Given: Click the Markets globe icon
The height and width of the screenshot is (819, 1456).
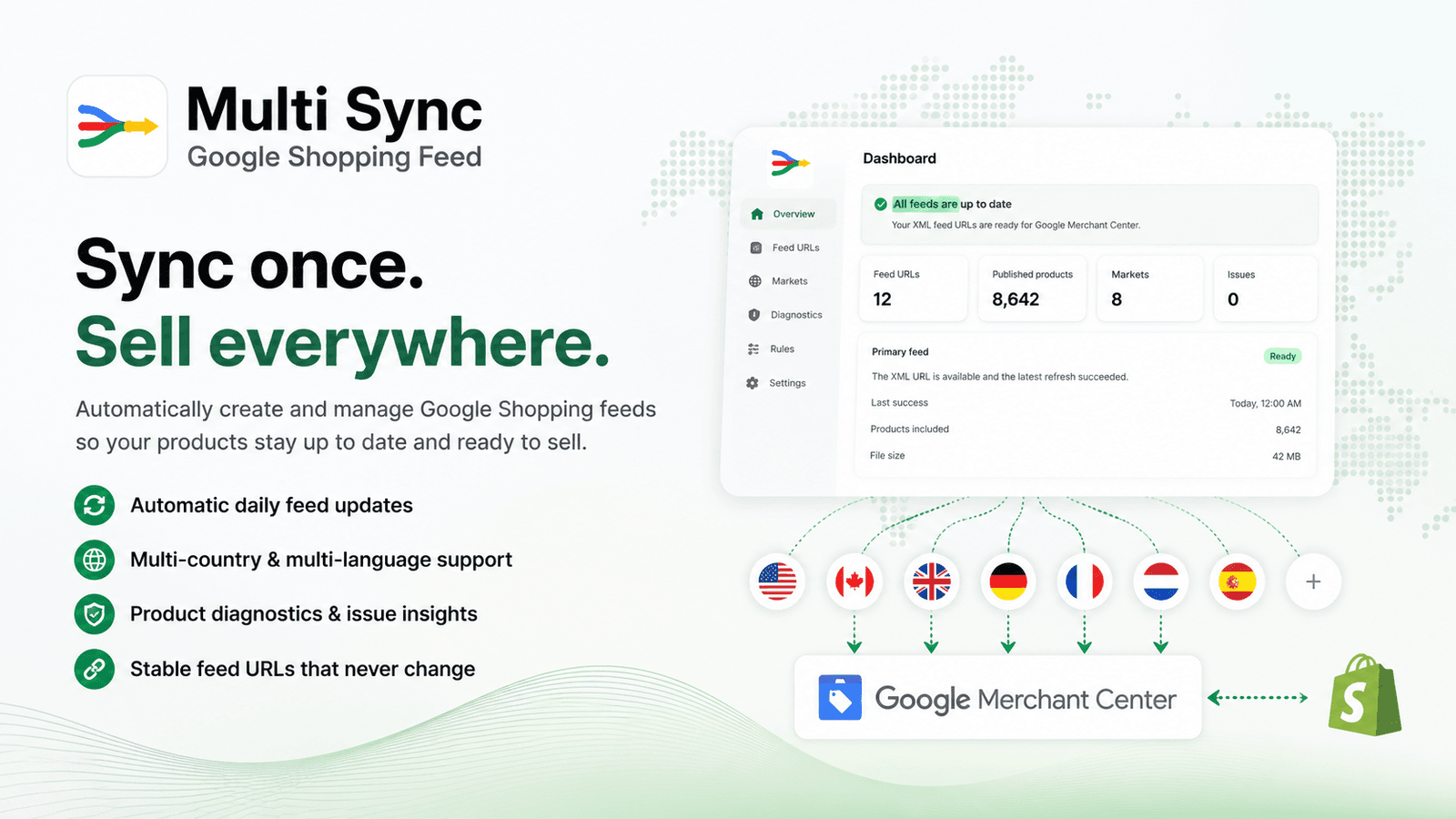Looking at the screenshot, I should (x=755, y=281).
